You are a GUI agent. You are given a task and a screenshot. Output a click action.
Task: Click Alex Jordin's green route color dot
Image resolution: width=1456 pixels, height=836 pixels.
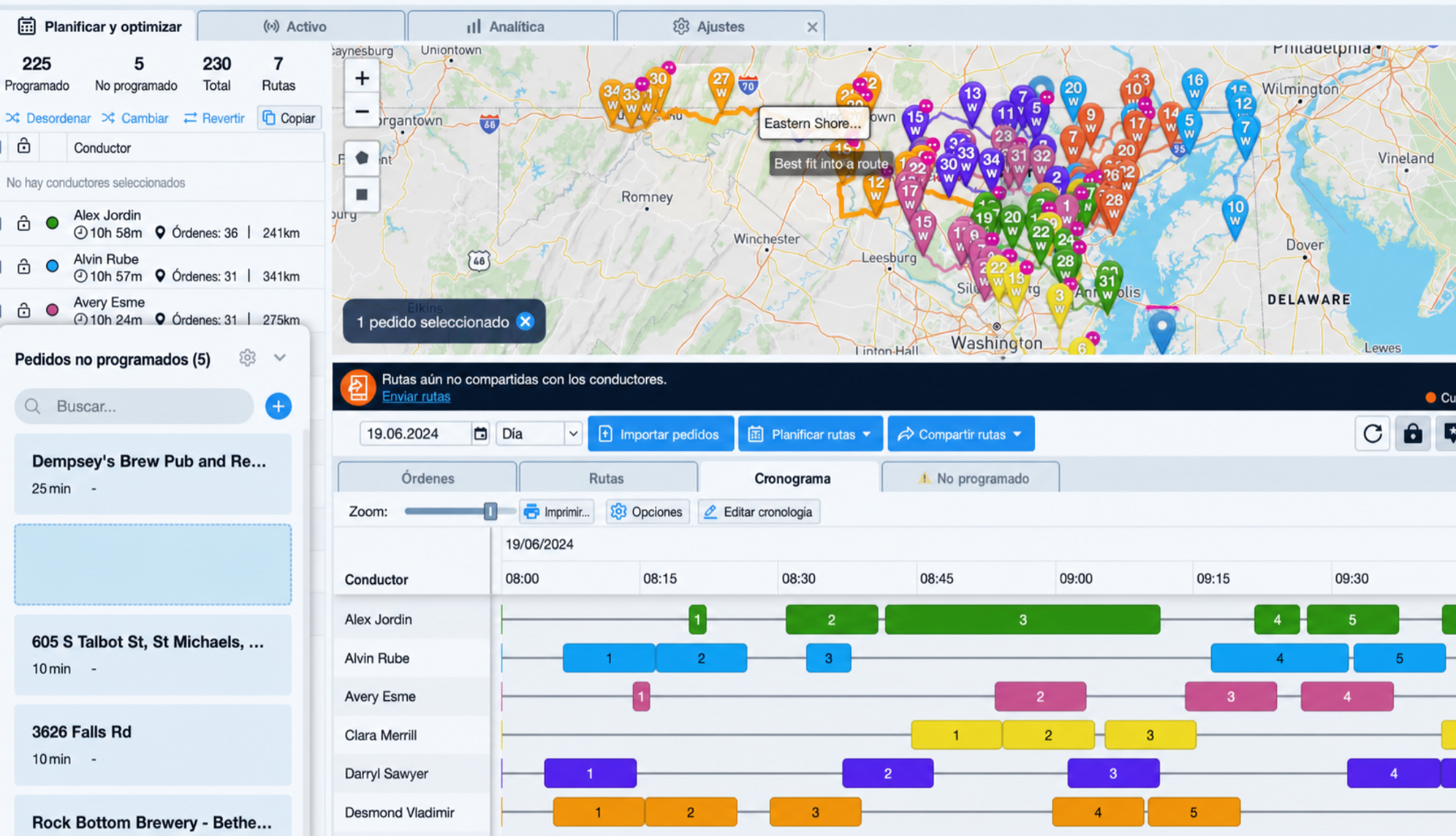pos(53,223)
